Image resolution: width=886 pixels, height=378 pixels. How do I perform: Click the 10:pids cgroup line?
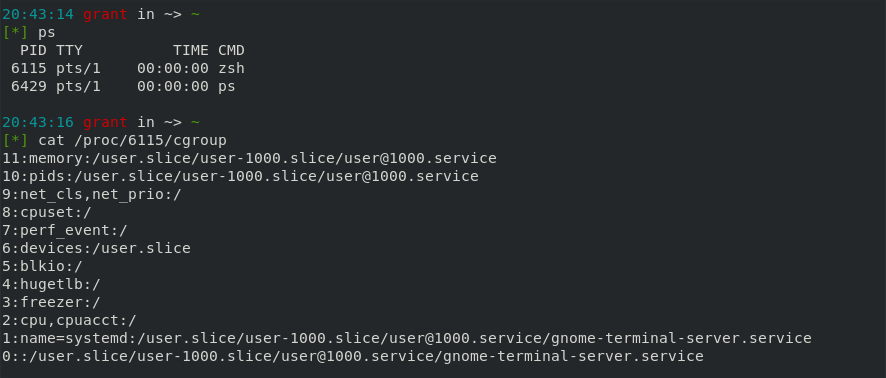pos(240,176)
